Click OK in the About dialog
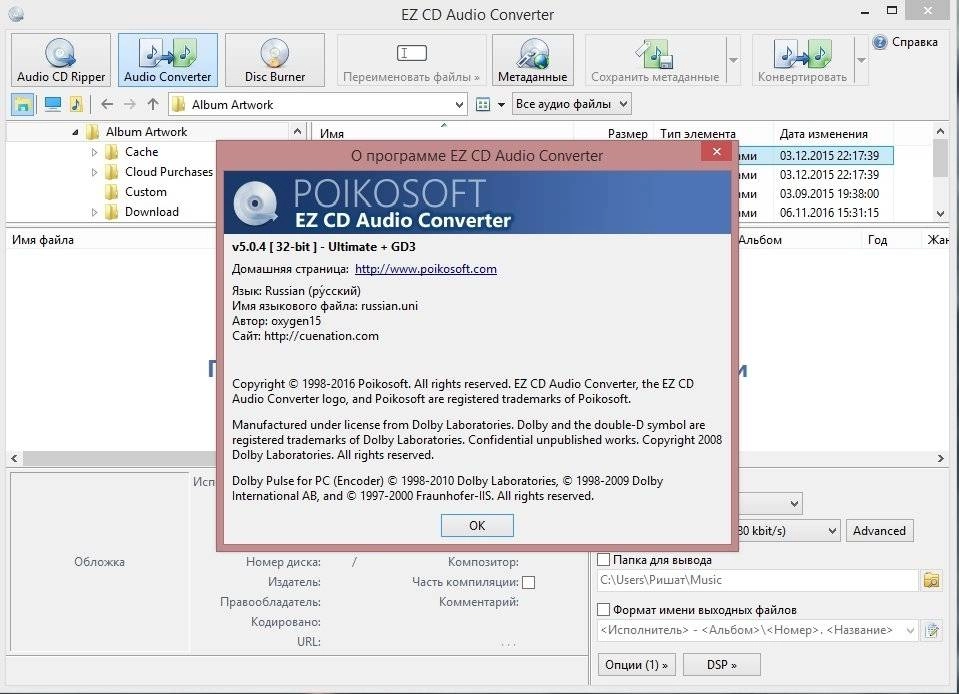The image size is (959, 694). (x=477, y=526)
